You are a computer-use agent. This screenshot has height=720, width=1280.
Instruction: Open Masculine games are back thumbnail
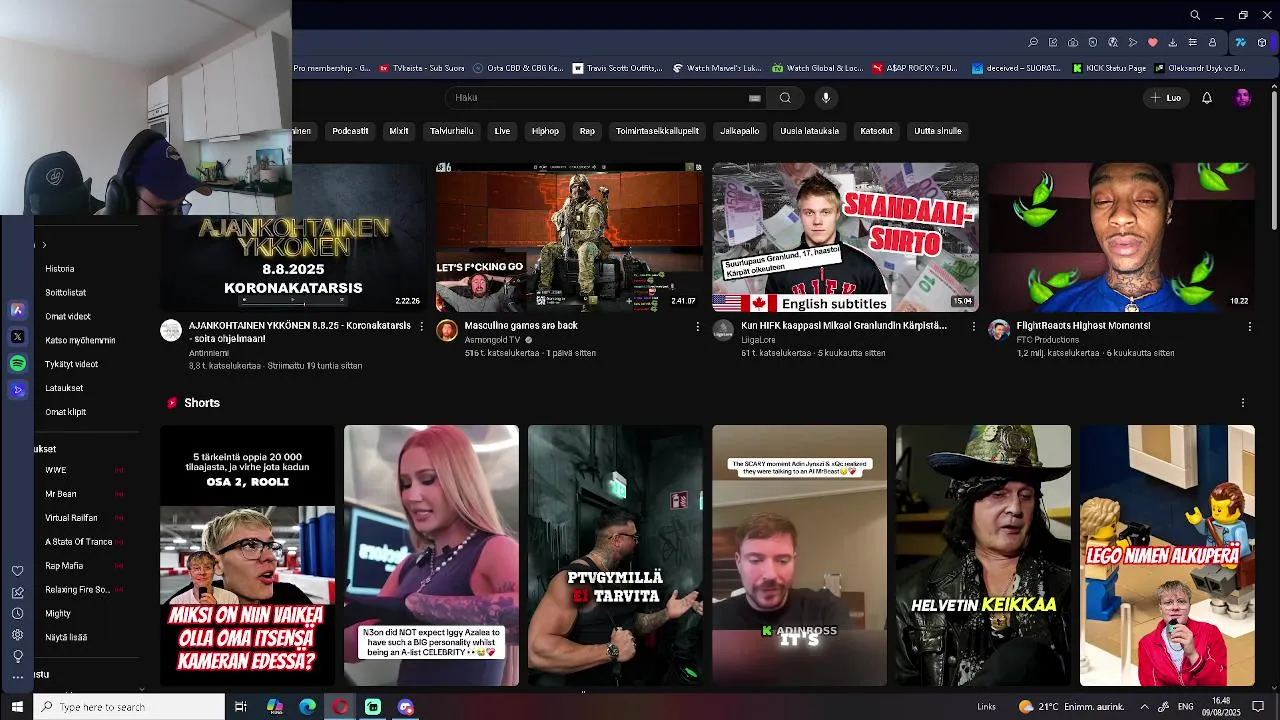tap(569, 237)
